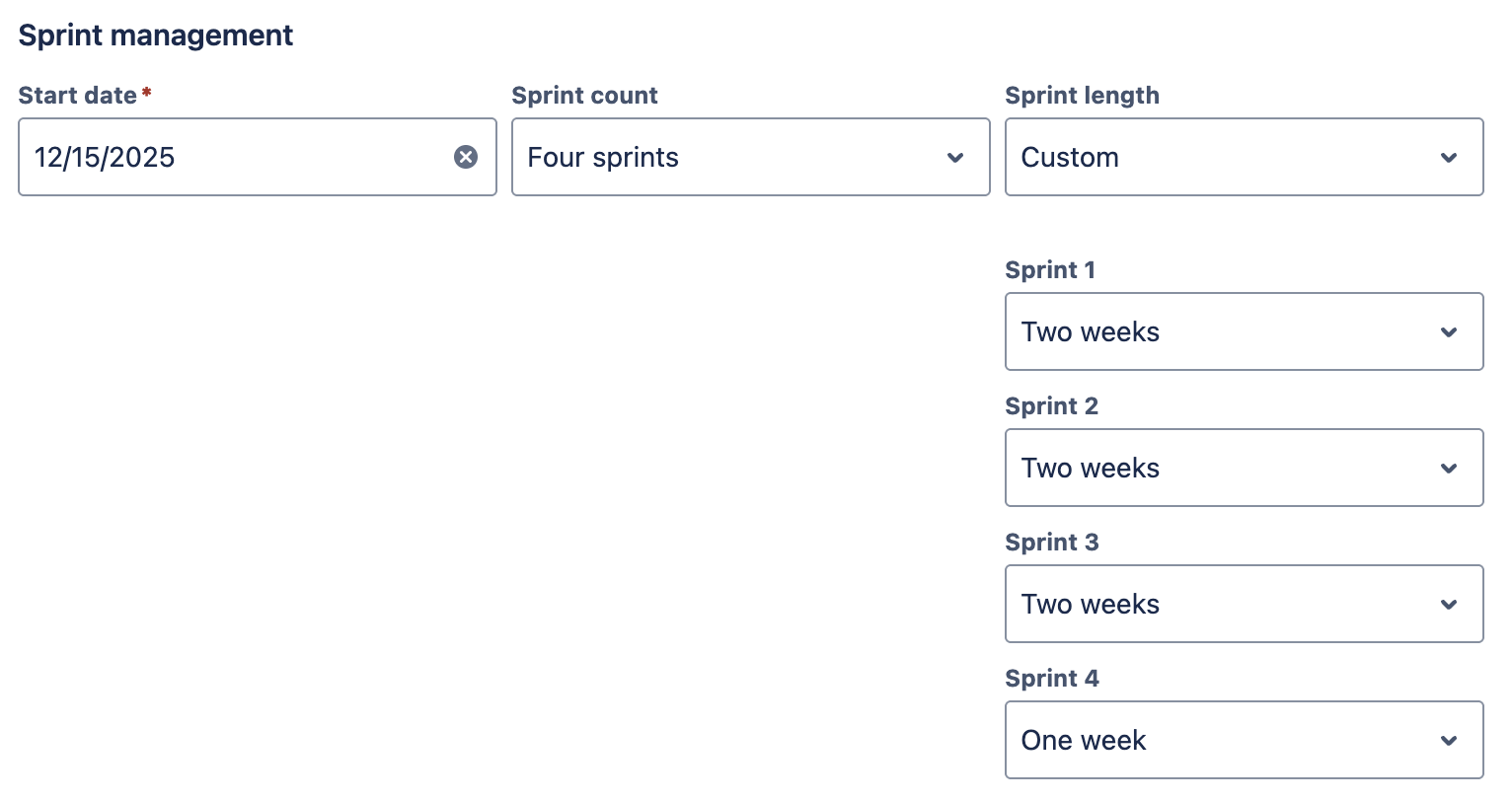Screen dimensions: 1512x801
Task: Expand the Sprint 1 duration dropdown
Action: click(1224, 331)
